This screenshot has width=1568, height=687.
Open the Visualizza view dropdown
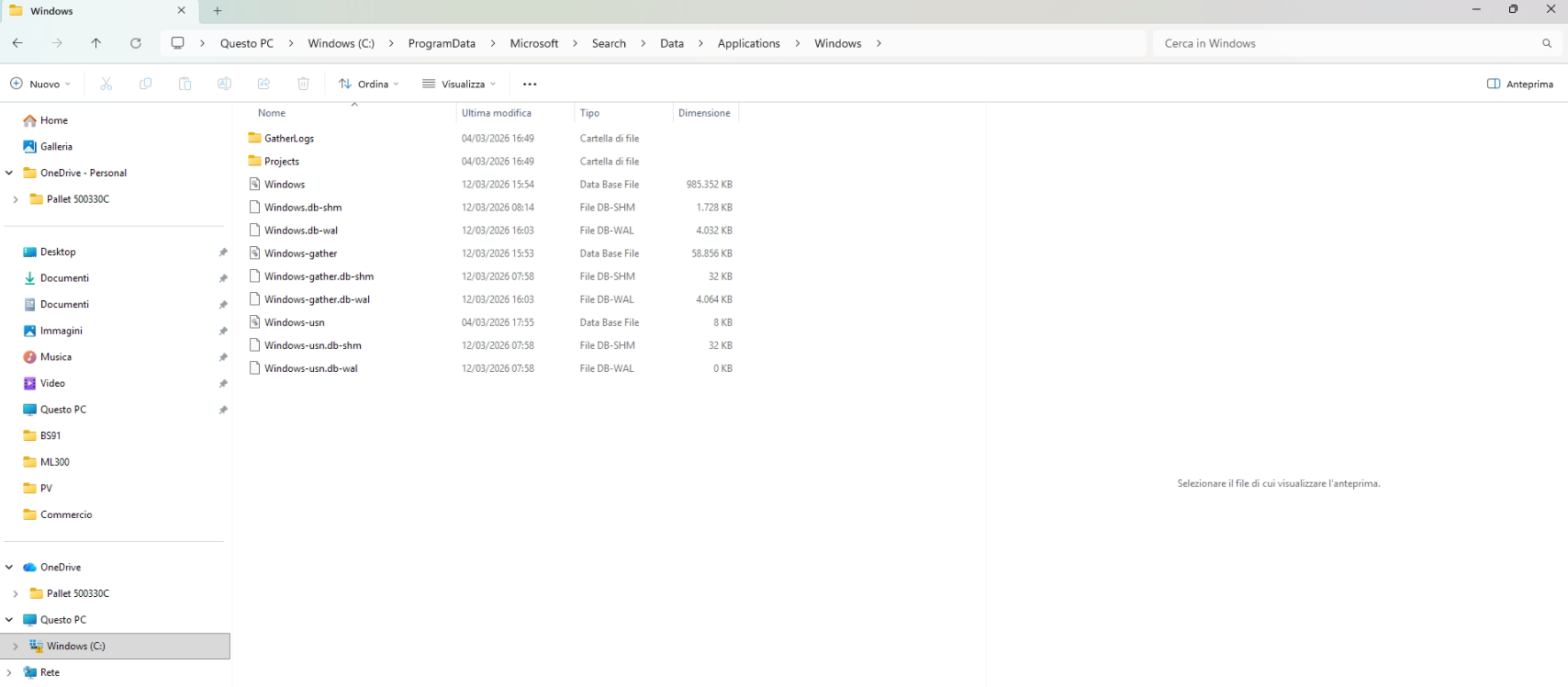tap(459, 84)
